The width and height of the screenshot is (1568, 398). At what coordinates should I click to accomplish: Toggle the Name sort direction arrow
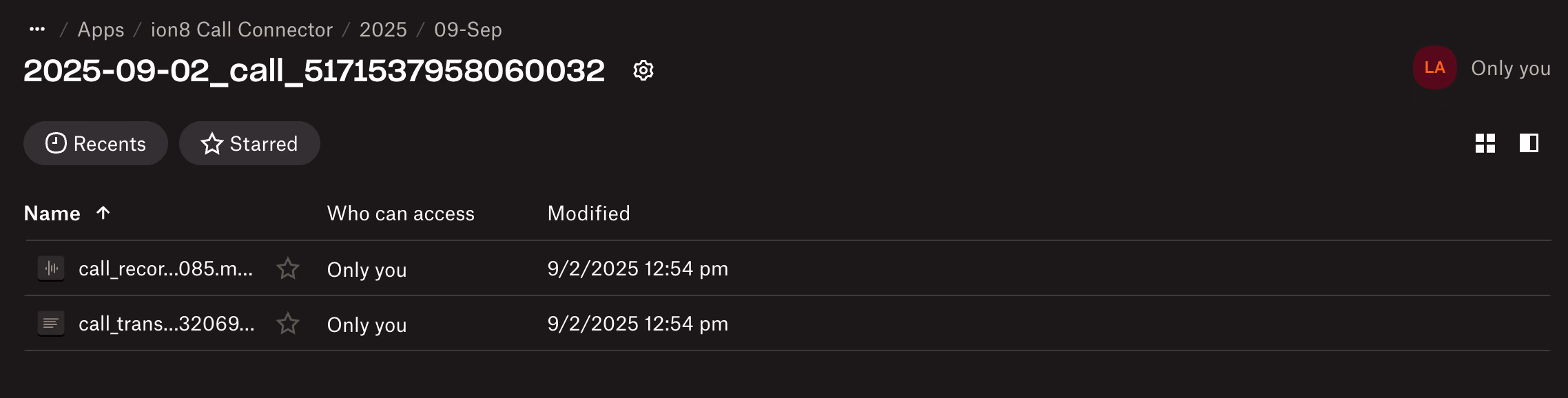point(103,213)
